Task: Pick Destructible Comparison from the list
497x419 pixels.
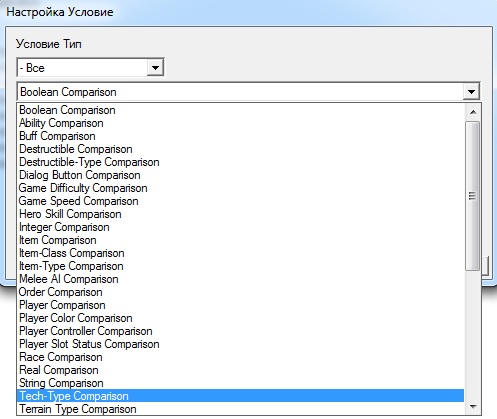Action: coord(240,149)
